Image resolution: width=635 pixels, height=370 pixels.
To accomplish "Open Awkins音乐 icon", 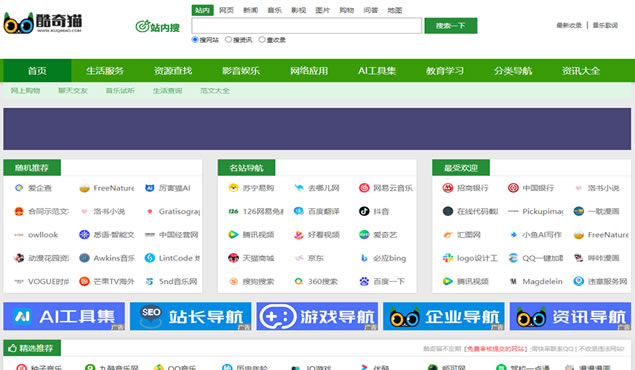I will (x=84, y=258).
